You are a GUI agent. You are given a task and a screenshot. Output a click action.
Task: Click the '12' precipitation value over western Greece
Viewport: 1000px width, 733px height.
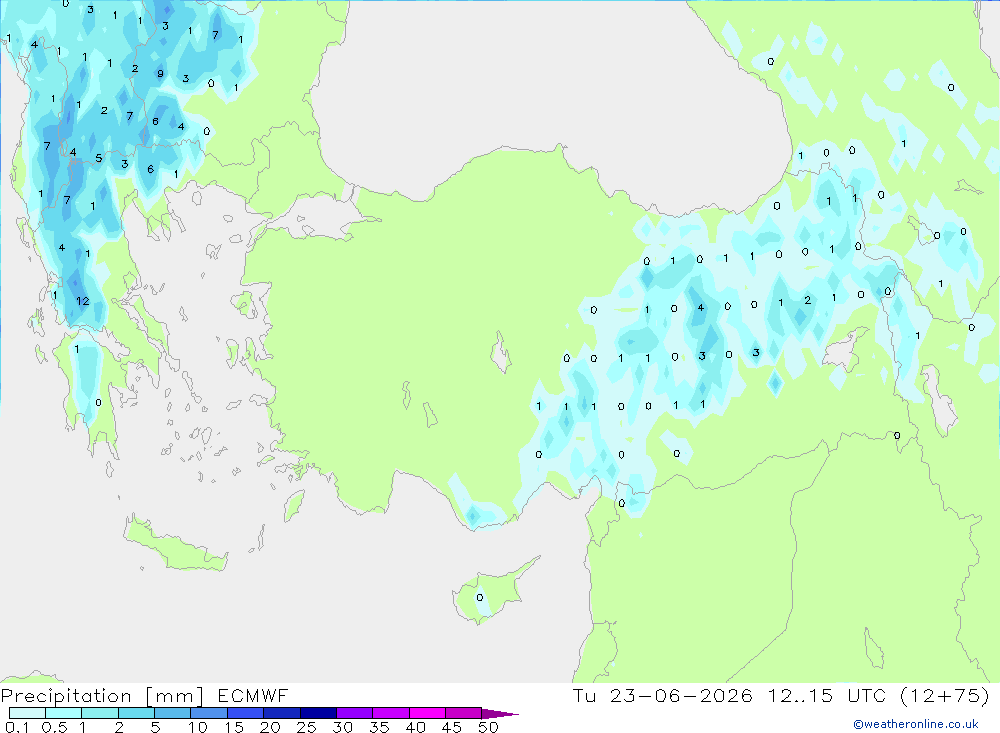(x=83, y=301)
